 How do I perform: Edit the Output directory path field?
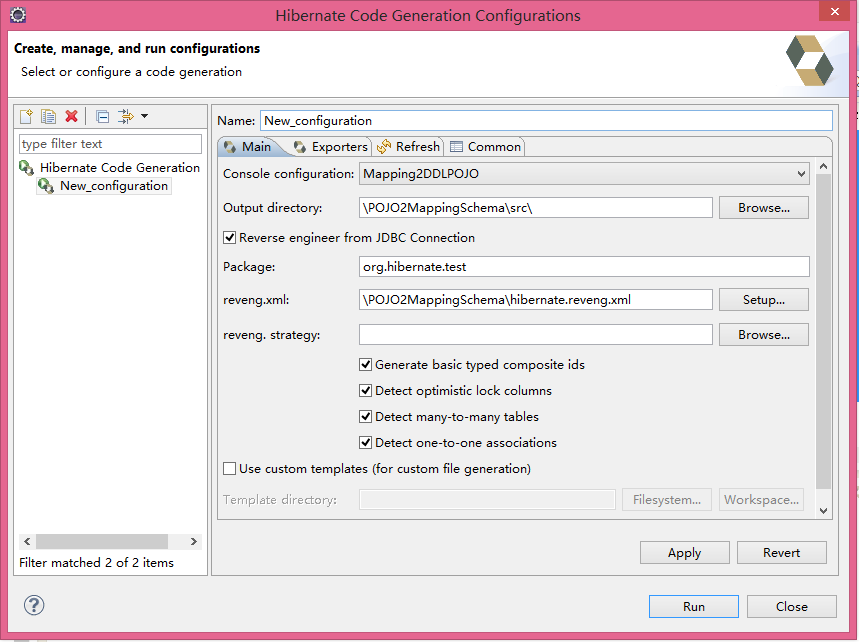[x=536, y=208]
